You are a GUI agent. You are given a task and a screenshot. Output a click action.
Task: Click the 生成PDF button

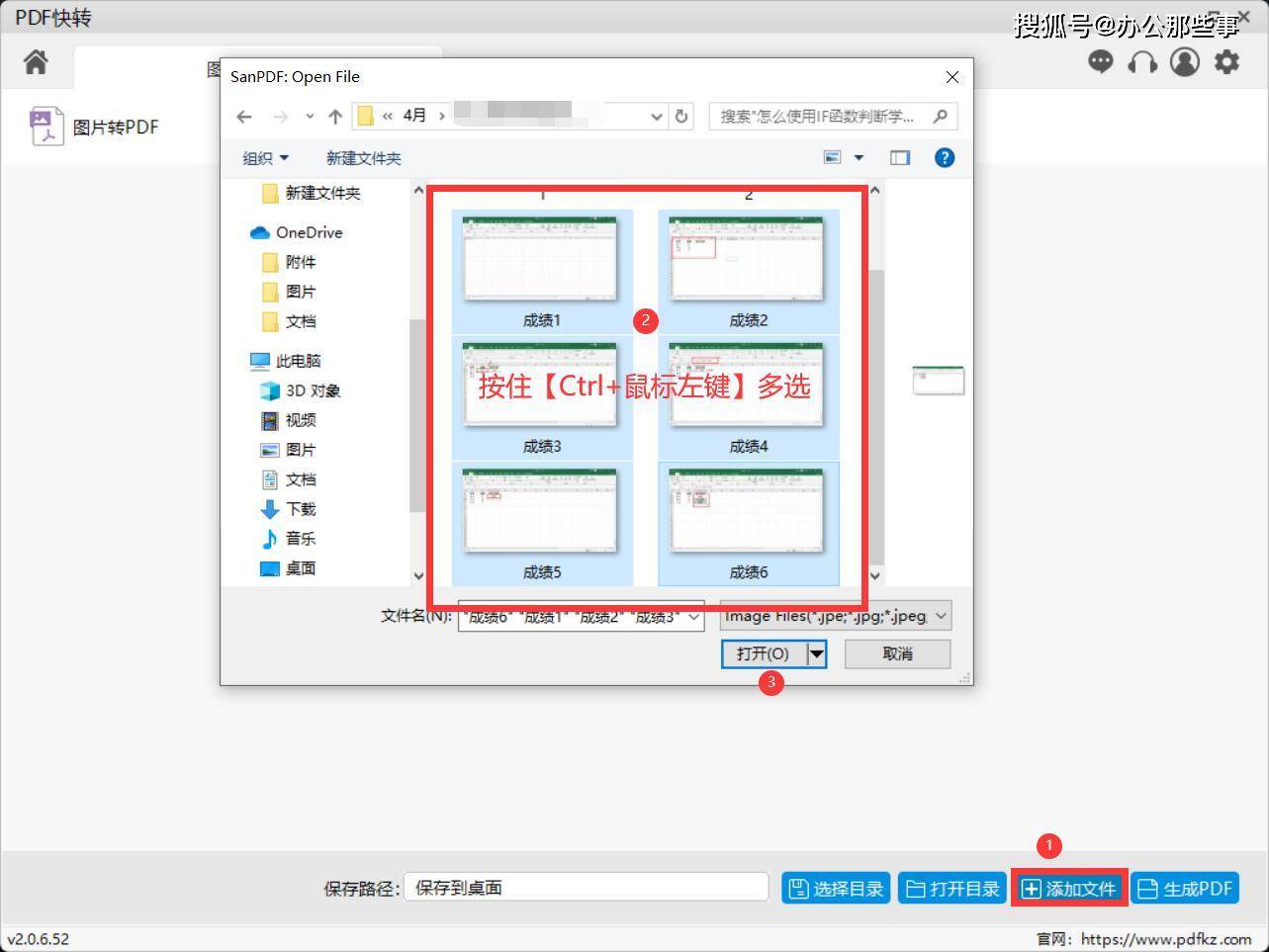coord(1185,889)
